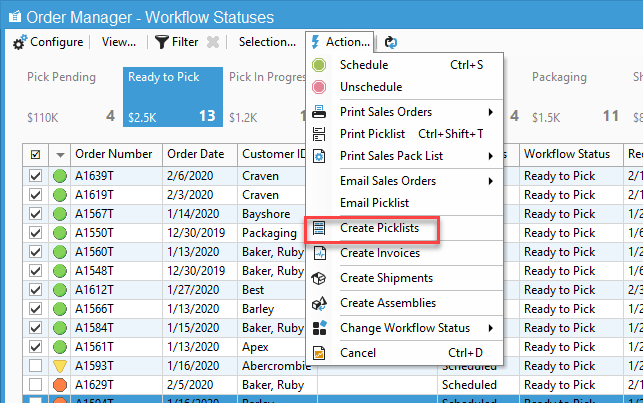Viewport: 643px width, 403px height.
Task: Click the Print Sales Pack List icon
Action: click(319, 156)
